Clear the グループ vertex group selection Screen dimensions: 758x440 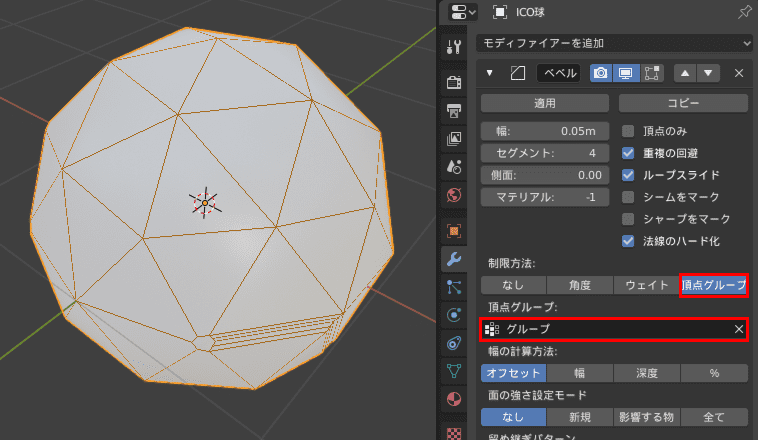tap(739, 329)
